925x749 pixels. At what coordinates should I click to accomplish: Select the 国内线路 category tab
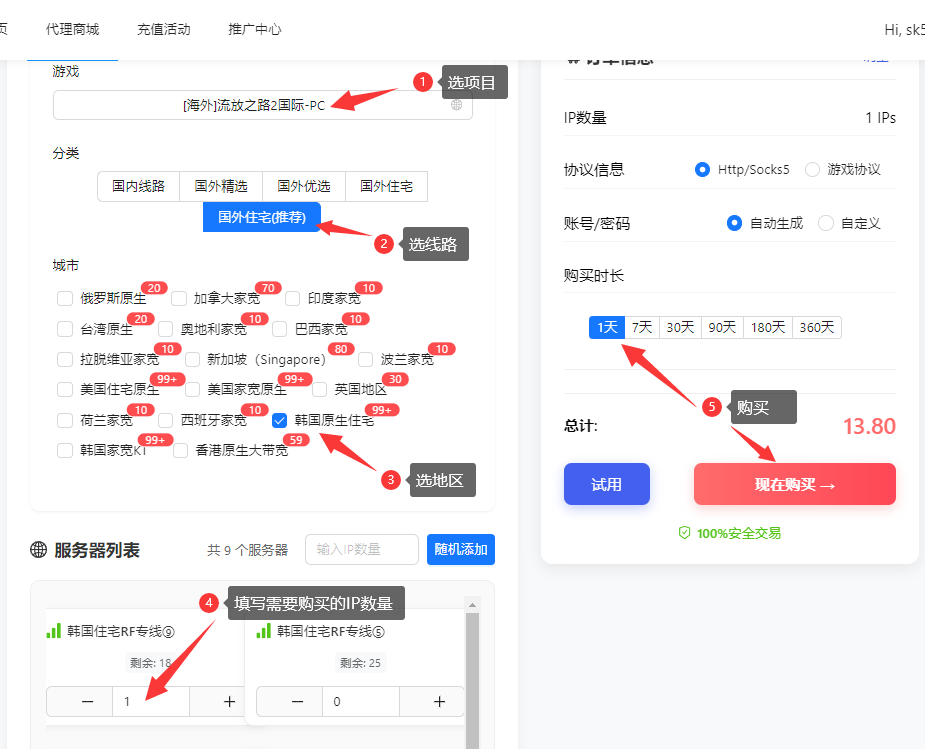(138, 186)
